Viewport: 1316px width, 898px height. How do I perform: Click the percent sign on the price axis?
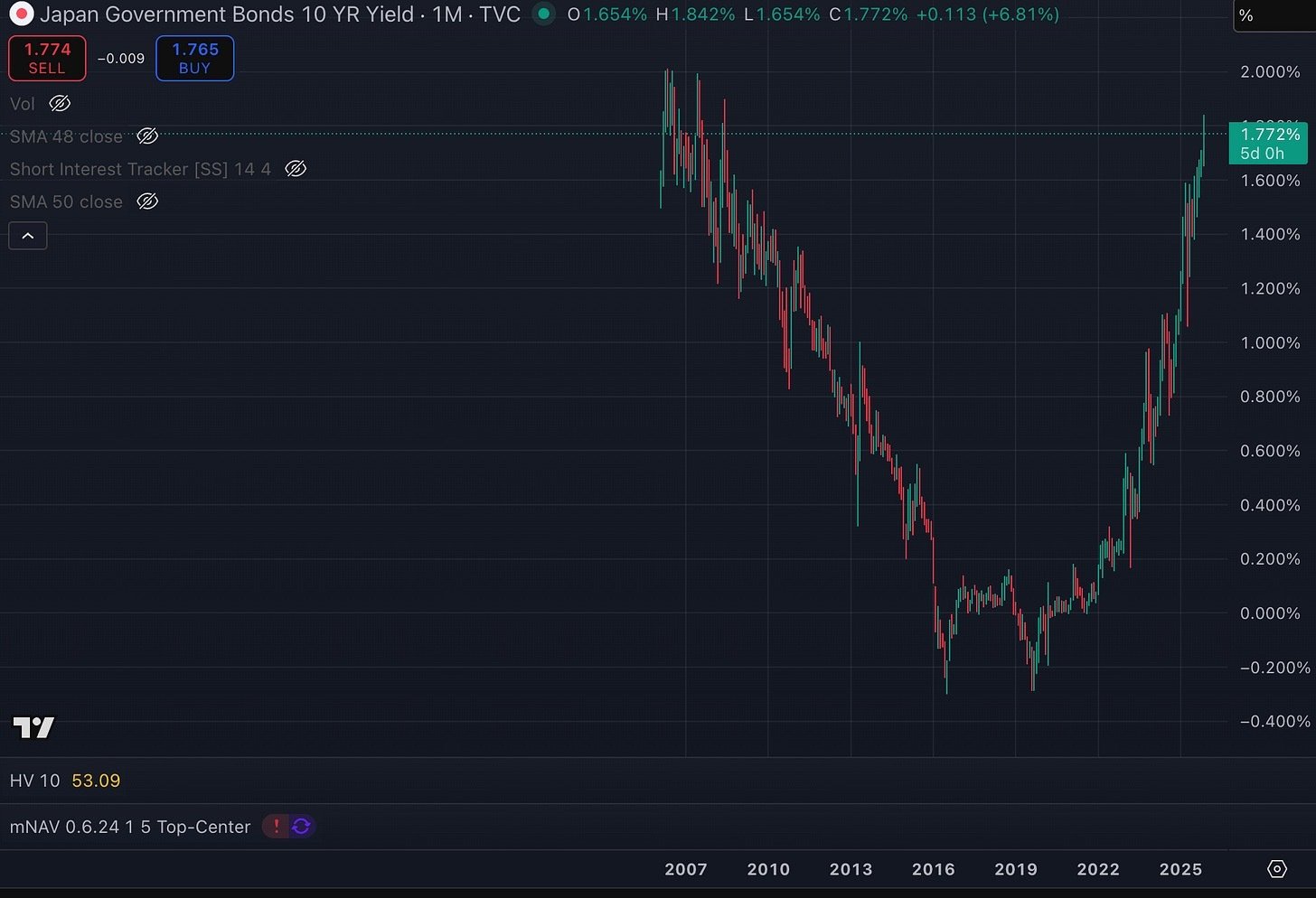[x=1244, y=15]
